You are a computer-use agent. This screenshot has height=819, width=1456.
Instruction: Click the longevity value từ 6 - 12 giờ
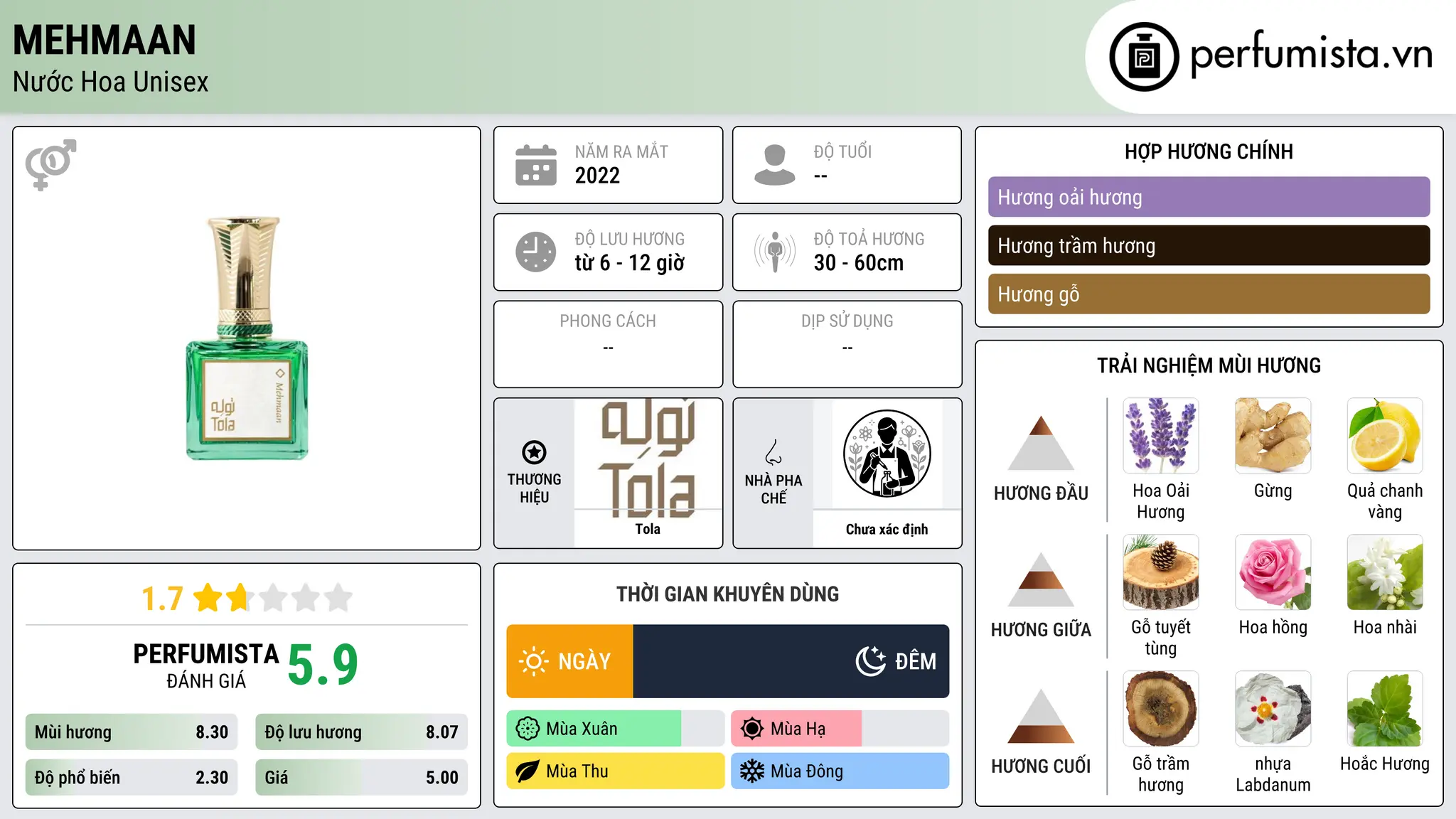(630, 263)
